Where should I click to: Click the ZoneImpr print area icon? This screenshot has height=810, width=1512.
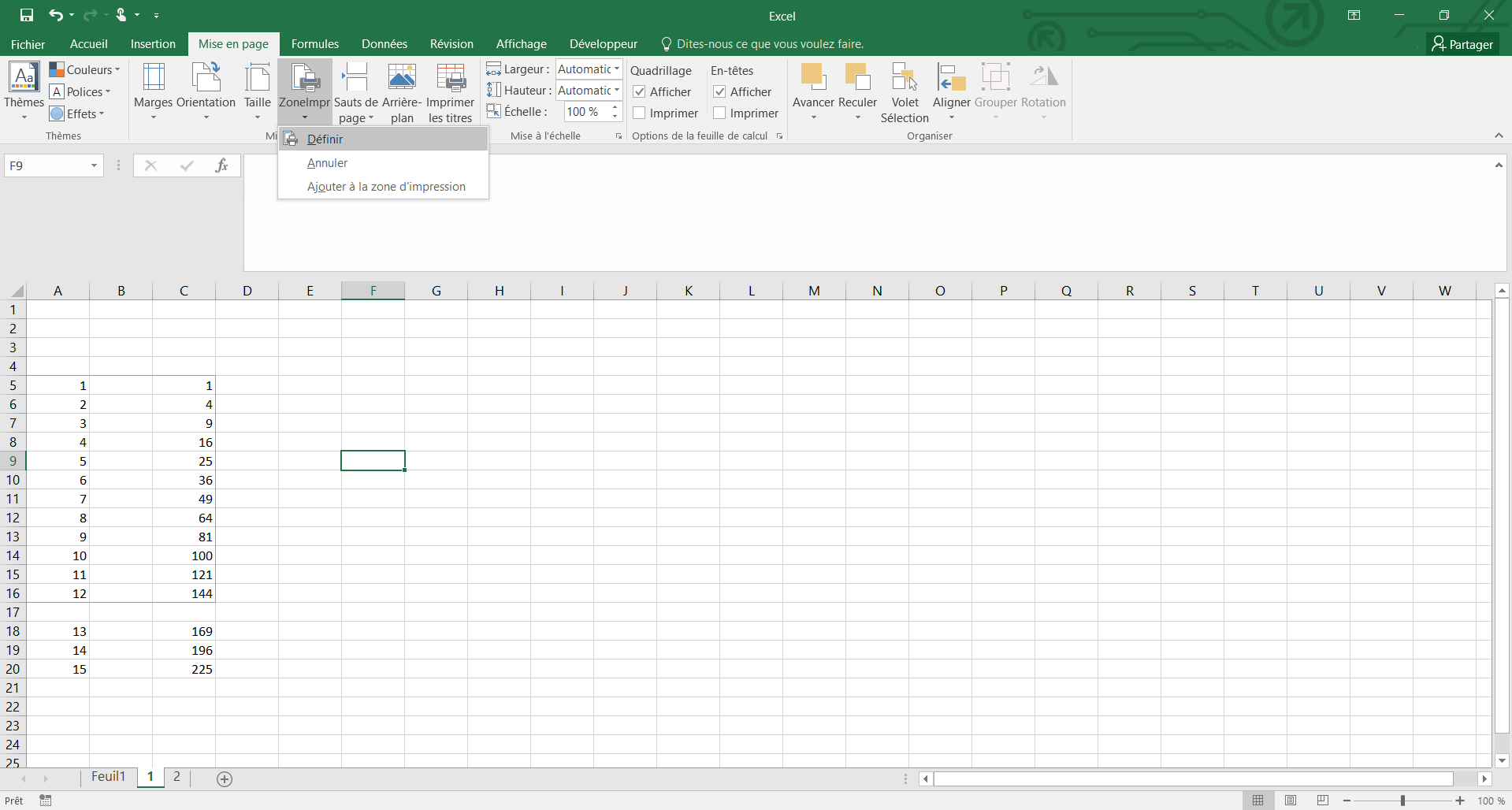point(304,76)
